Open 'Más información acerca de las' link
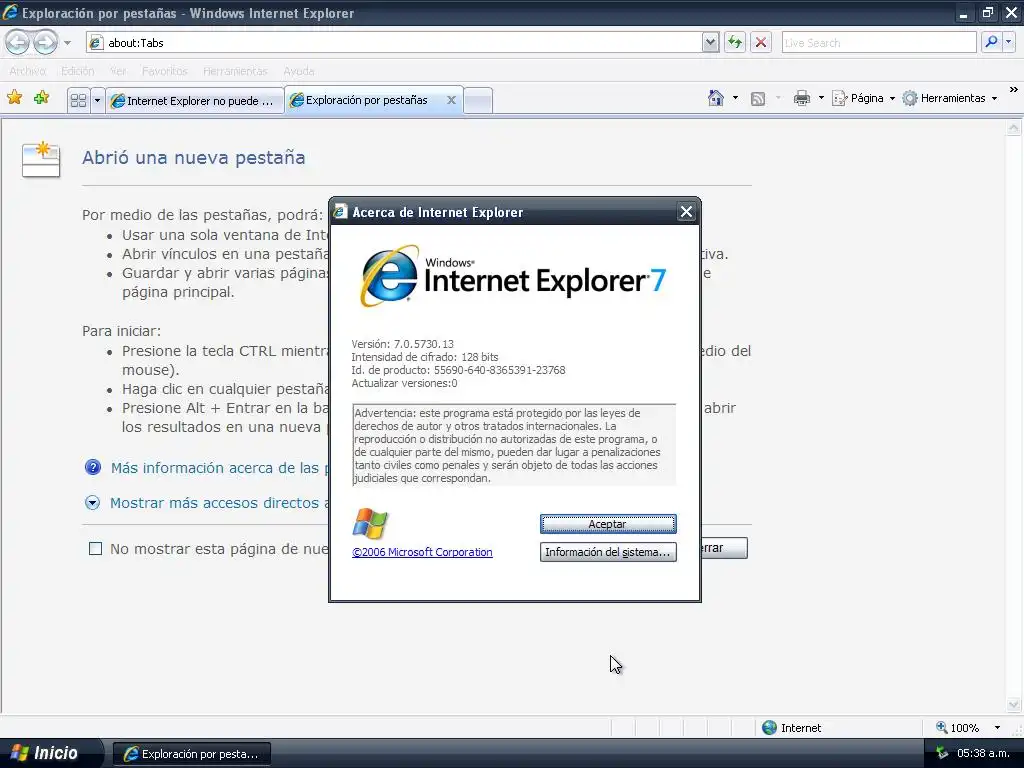This screenshot has width=1024, height=768. tap(219, 468)
